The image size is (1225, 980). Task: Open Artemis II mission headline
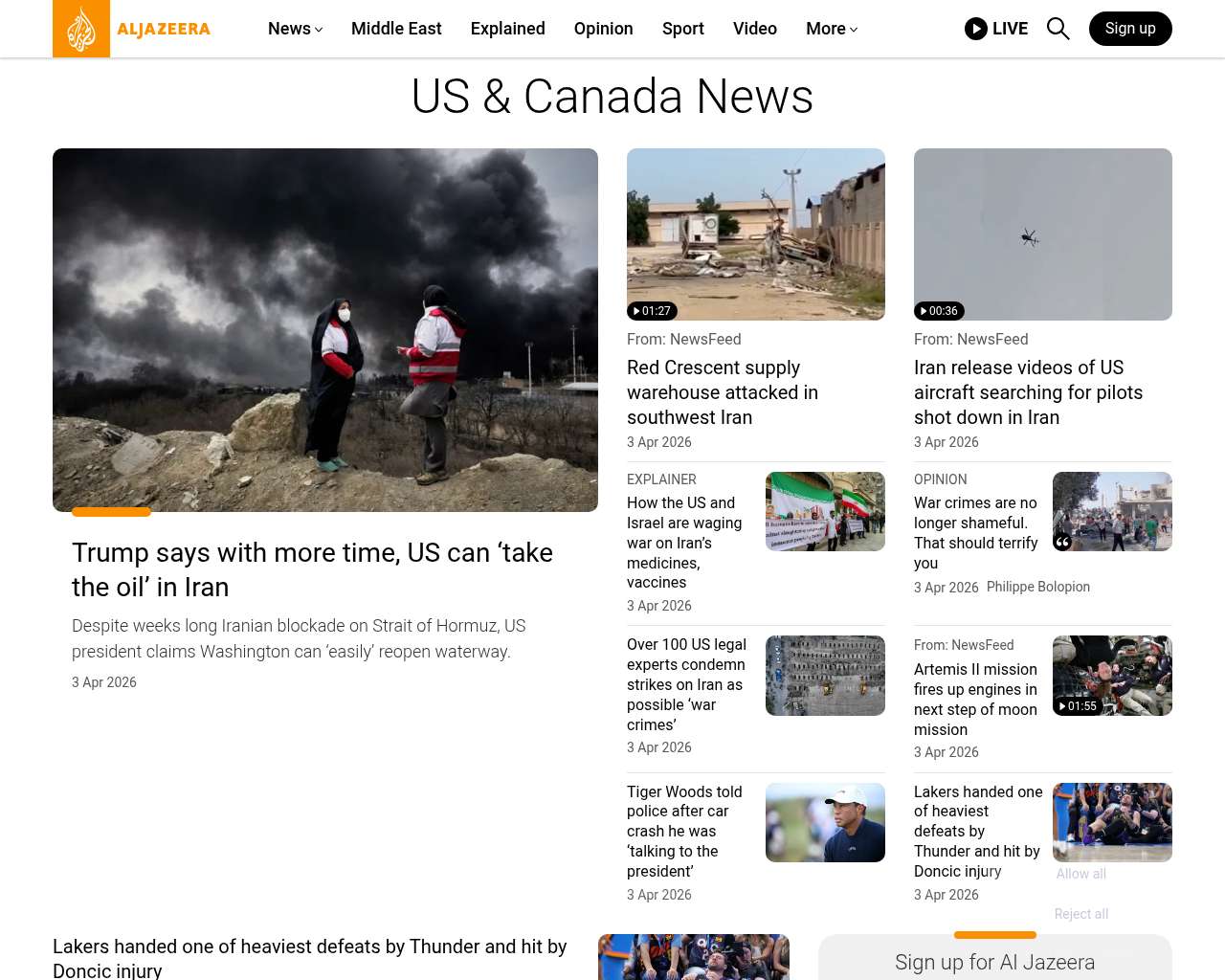pyautogui.click(x=975, y=700)
